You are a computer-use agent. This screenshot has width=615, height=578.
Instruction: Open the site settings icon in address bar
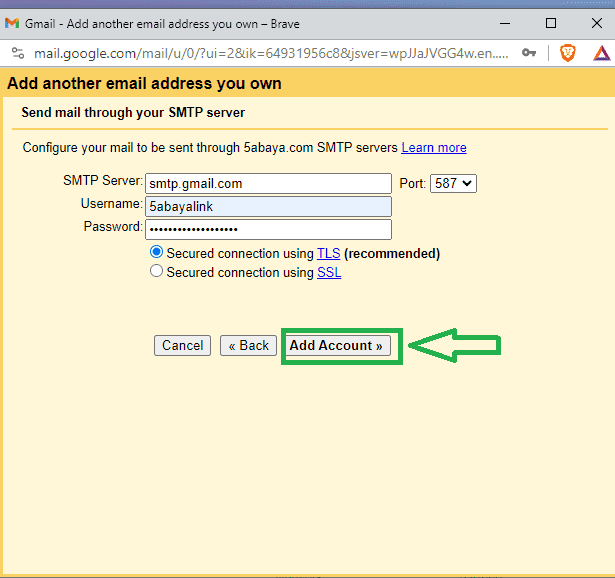(18, 53)
